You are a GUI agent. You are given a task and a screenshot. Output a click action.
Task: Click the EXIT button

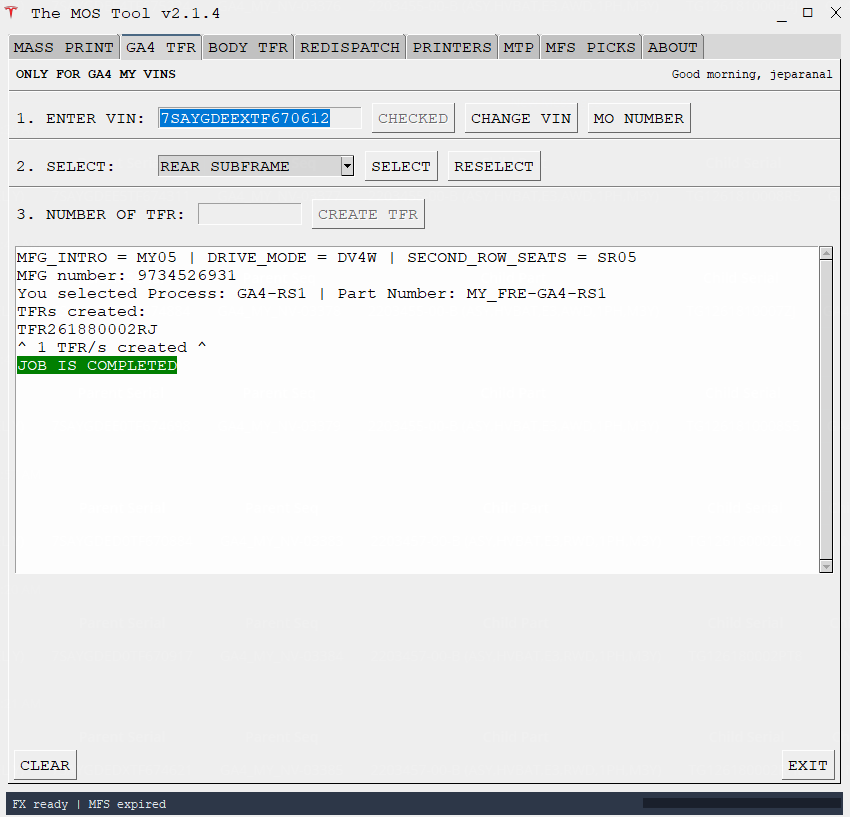[808, 765]
